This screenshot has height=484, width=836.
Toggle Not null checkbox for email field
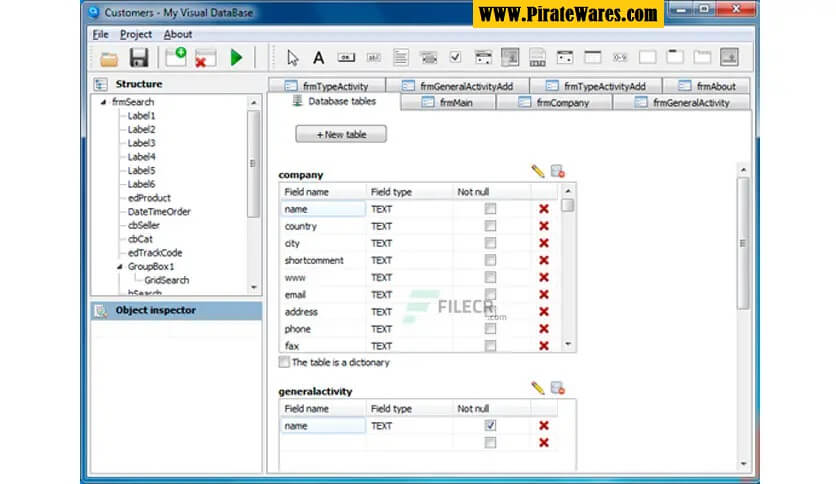[x=490, y=295]
